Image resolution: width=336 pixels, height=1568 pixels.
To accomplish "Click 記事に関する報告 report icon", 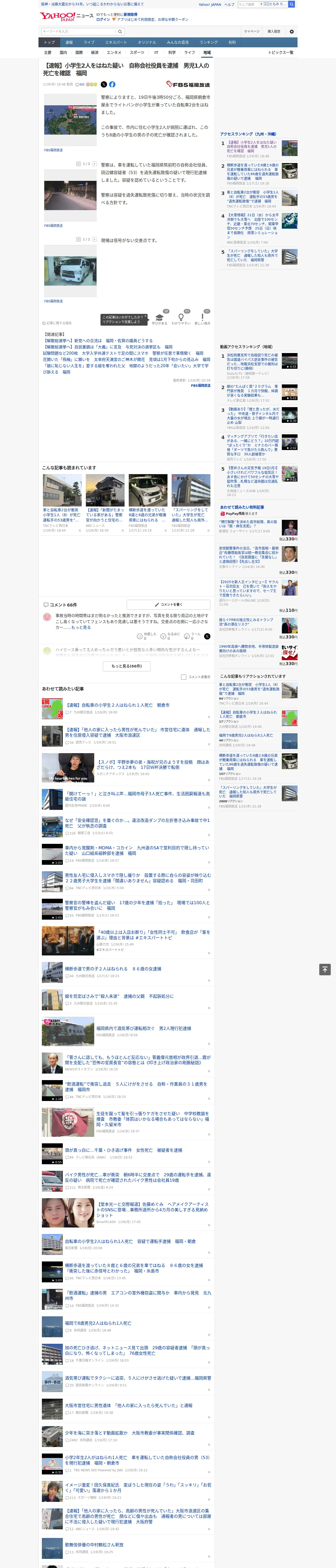I will point(57,323).
